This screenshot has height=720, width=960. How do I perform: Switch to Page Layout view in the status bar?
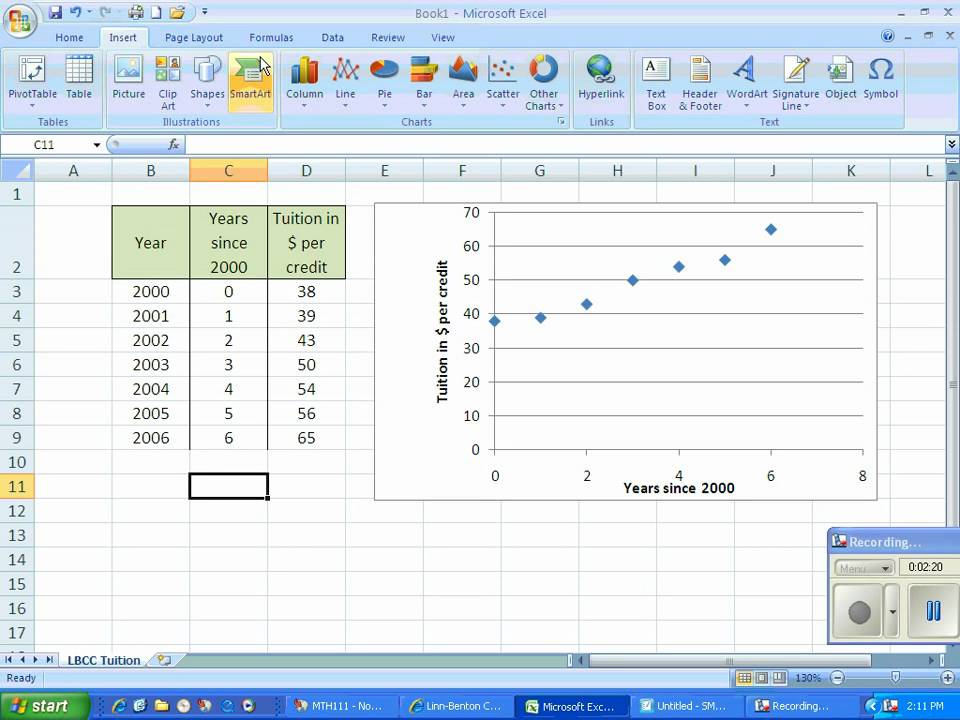pos(762,678)
